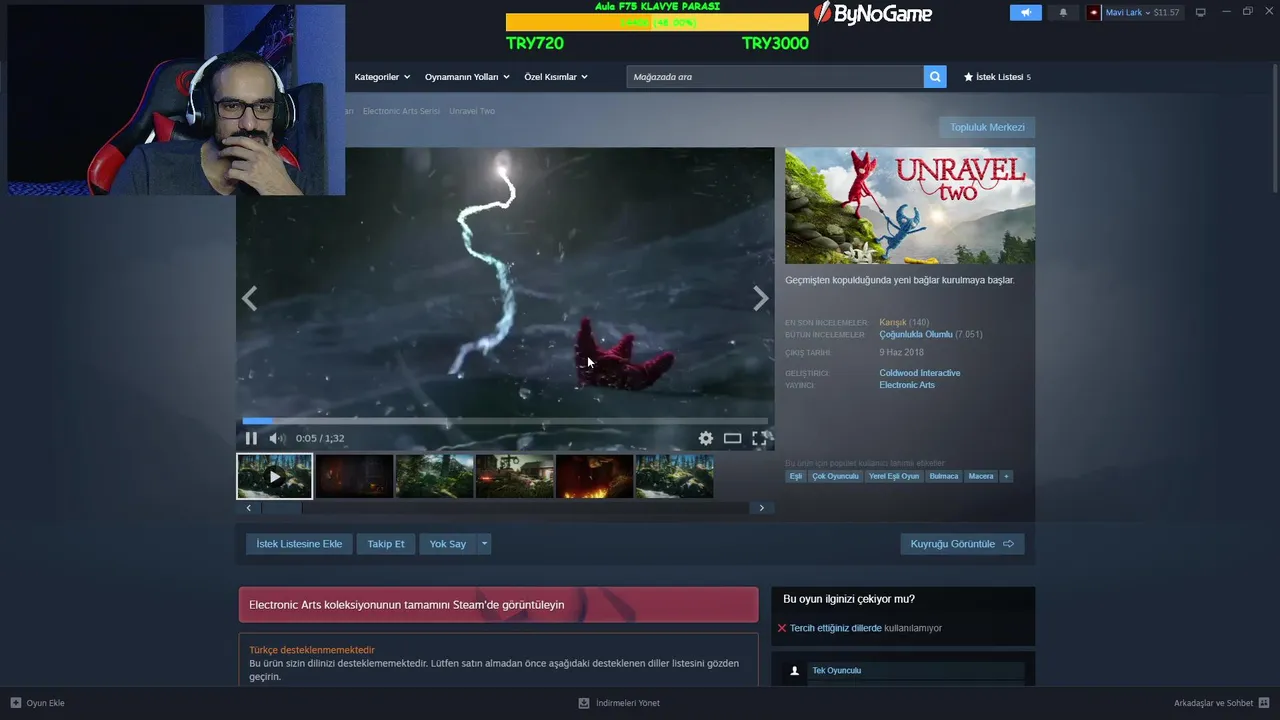Expand Oynamanın Yolları dropdown

[x=467, y=77]
